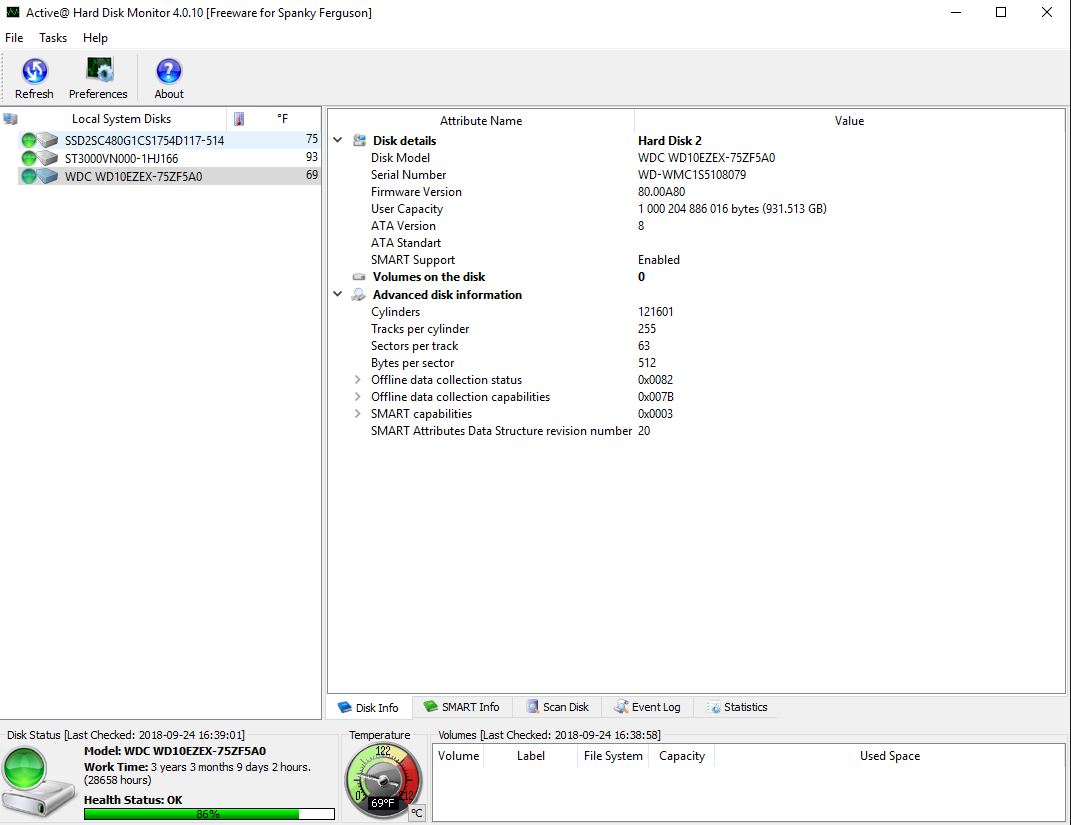The width and height of the screenshot is (1071, 825).
Task: Click the 86% health status progress bar
Action: click(x=208, y=813)
